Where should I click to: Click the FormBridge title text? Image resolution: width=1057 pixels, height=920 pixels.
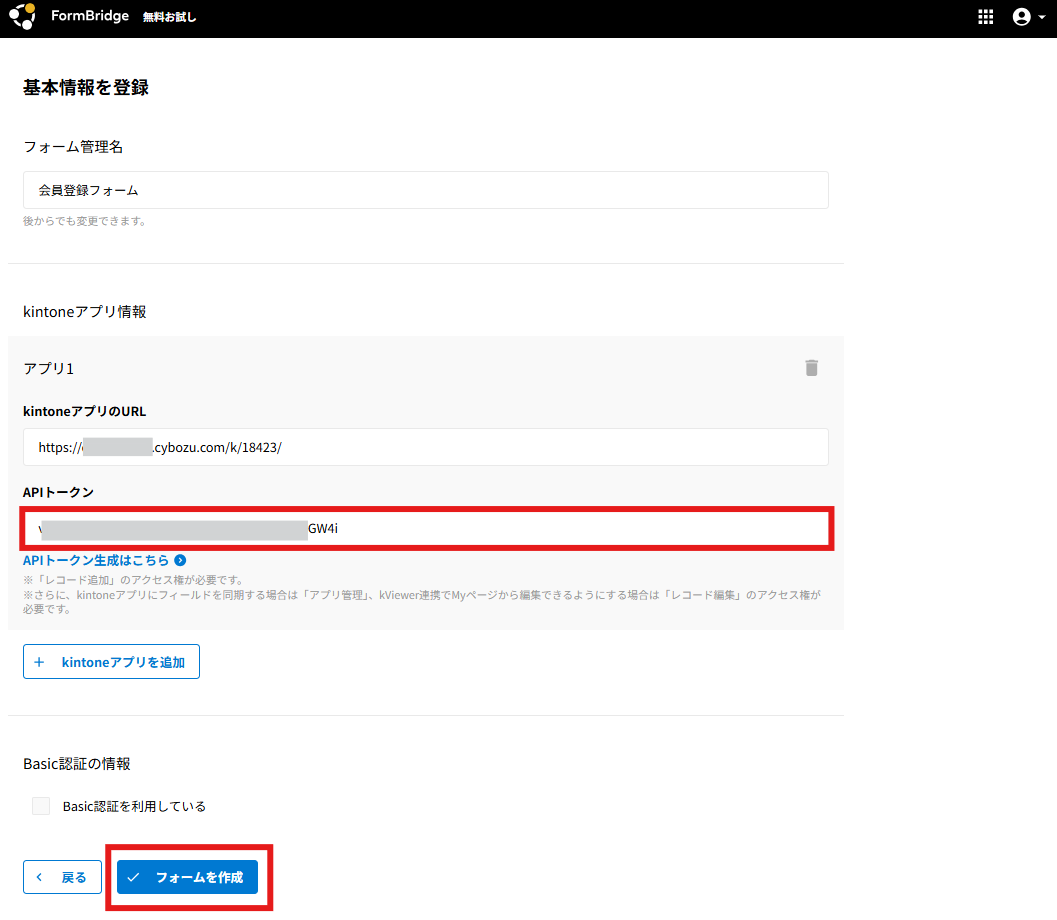coord(90,16)
